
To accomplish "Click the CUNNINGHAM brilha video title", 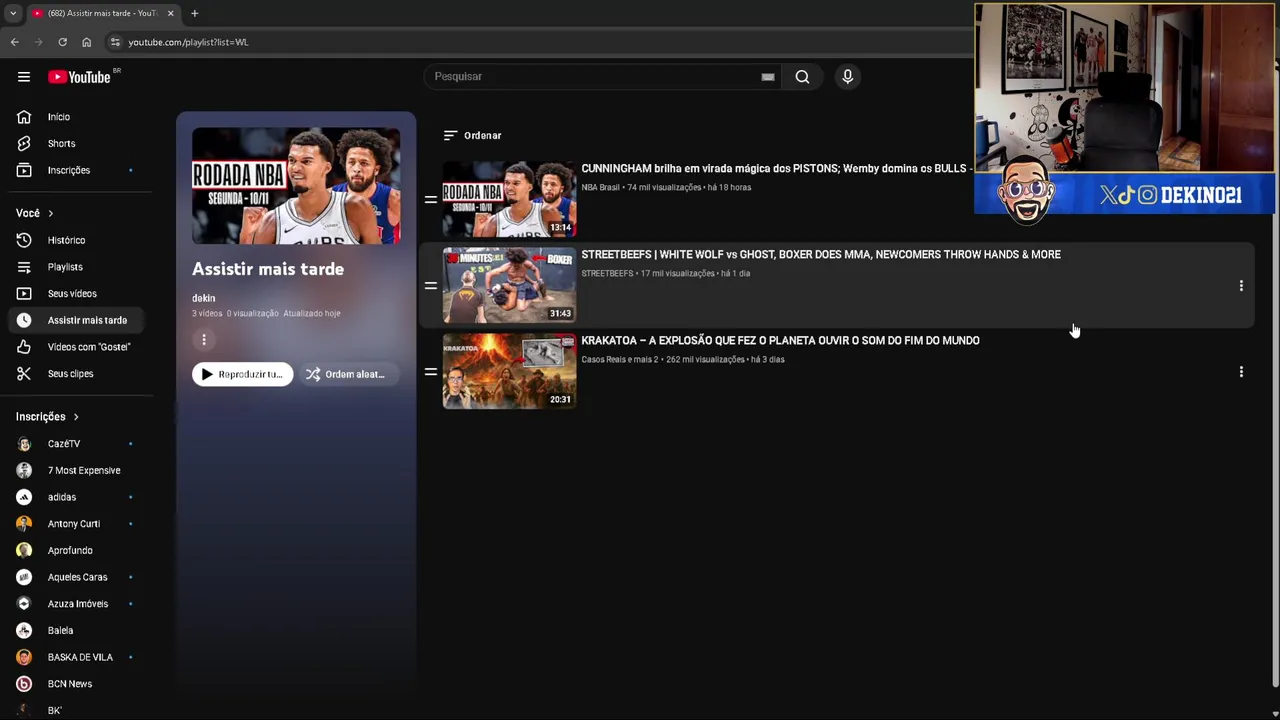I will coord(777,169).
